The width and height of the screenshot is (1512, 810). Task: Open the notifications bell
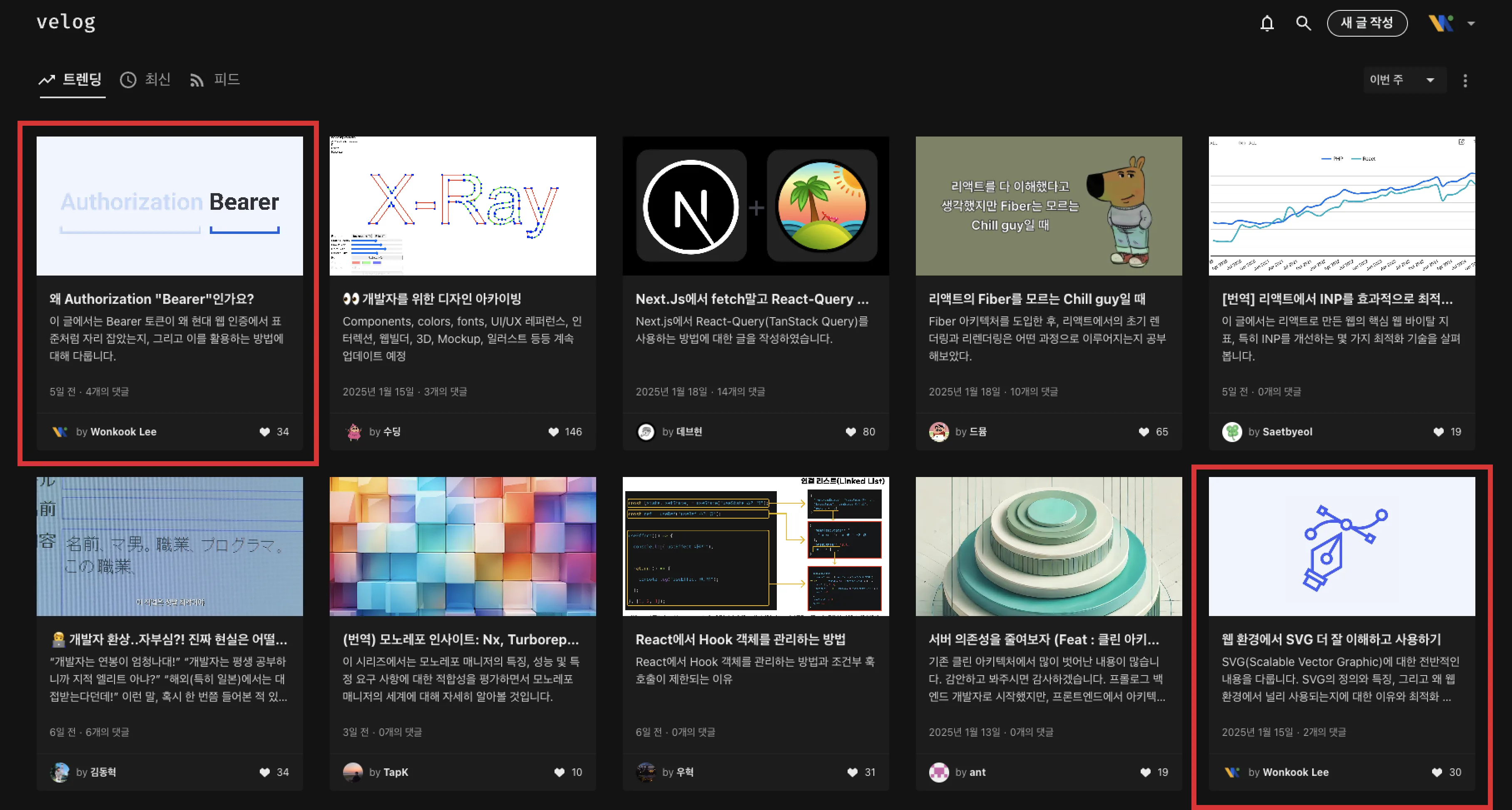tap(1267, 23)
